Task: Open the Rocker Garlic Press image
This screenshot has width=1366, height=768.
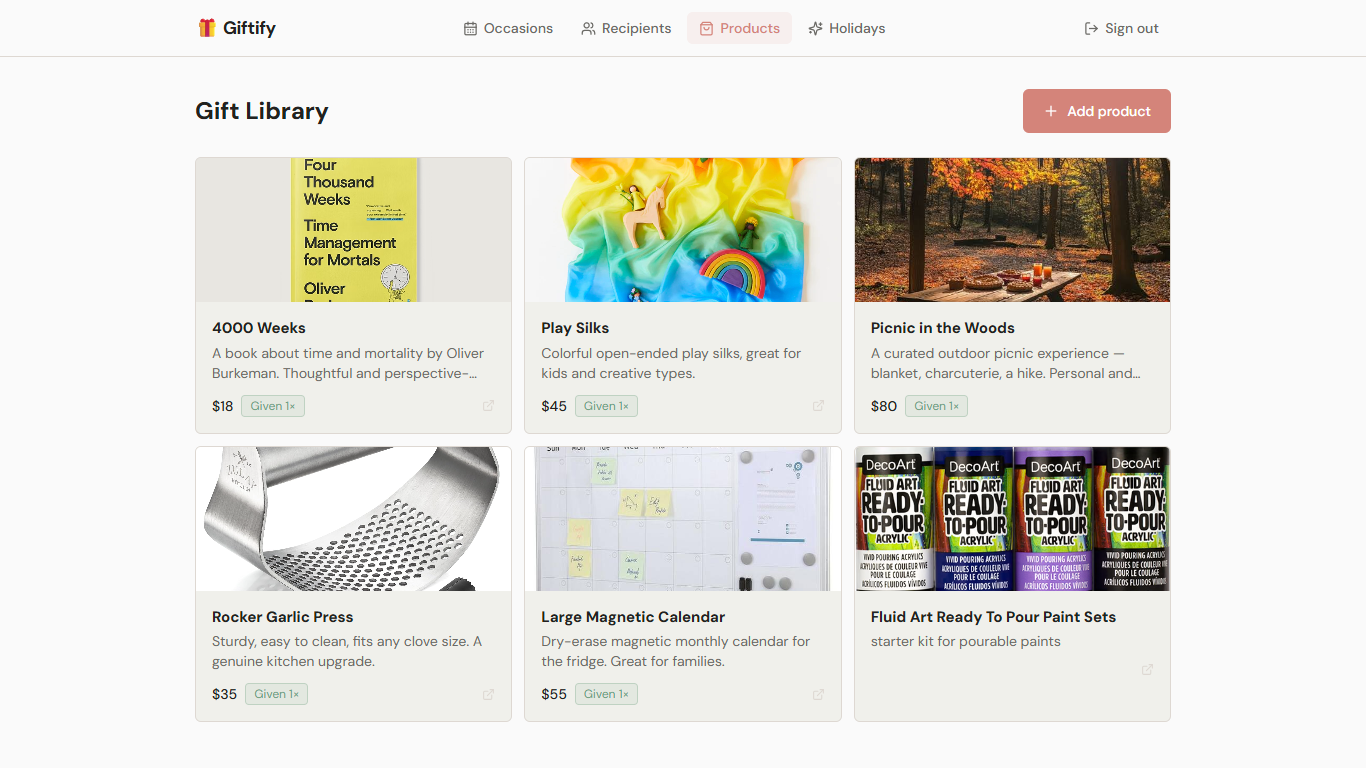Action: click(354, 519)
